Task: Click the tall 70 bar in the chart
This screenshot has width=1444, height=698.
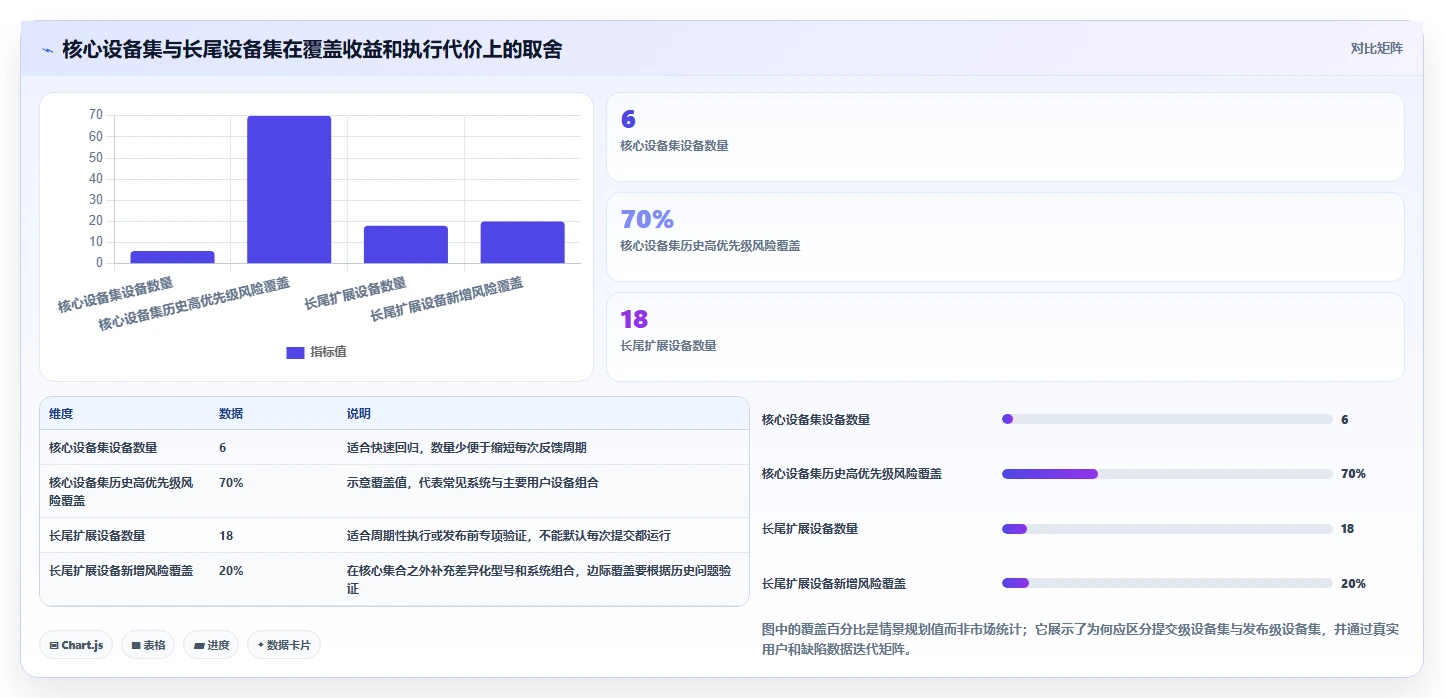Action: coord(289,190)
